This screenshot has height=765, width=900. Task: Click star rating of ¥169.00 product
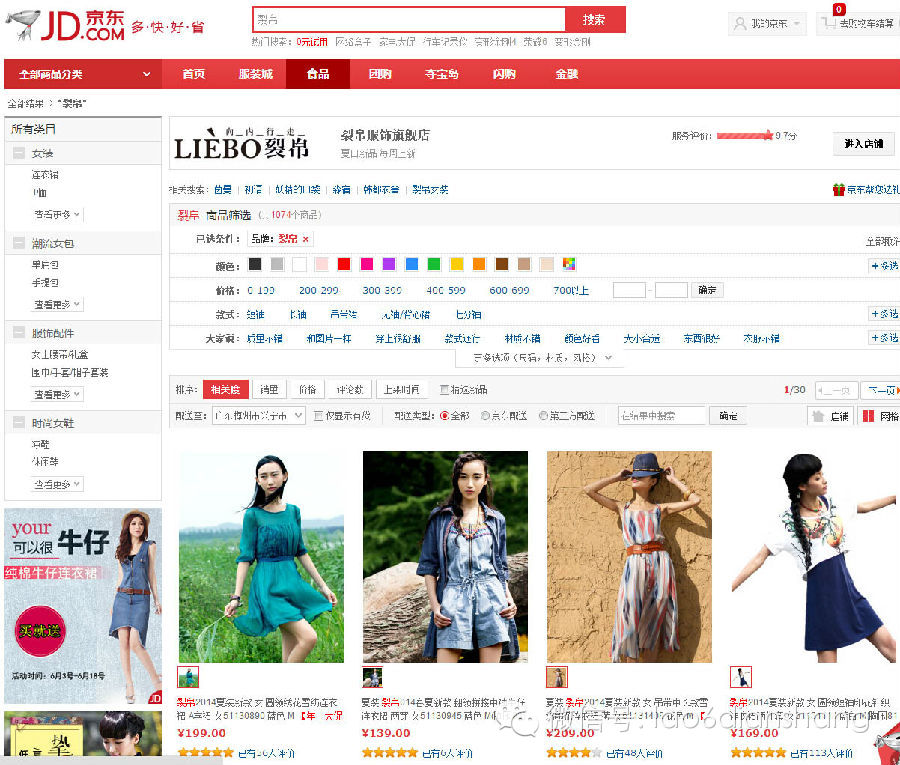(x=758, y=752)
